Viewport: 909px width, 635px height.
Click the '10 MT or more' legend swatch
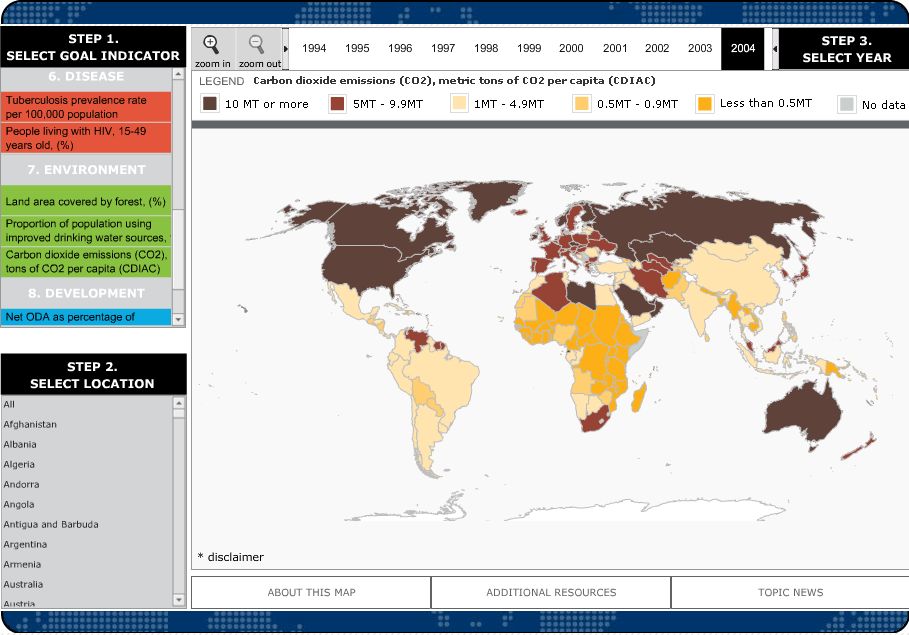[x=210, y=104]
